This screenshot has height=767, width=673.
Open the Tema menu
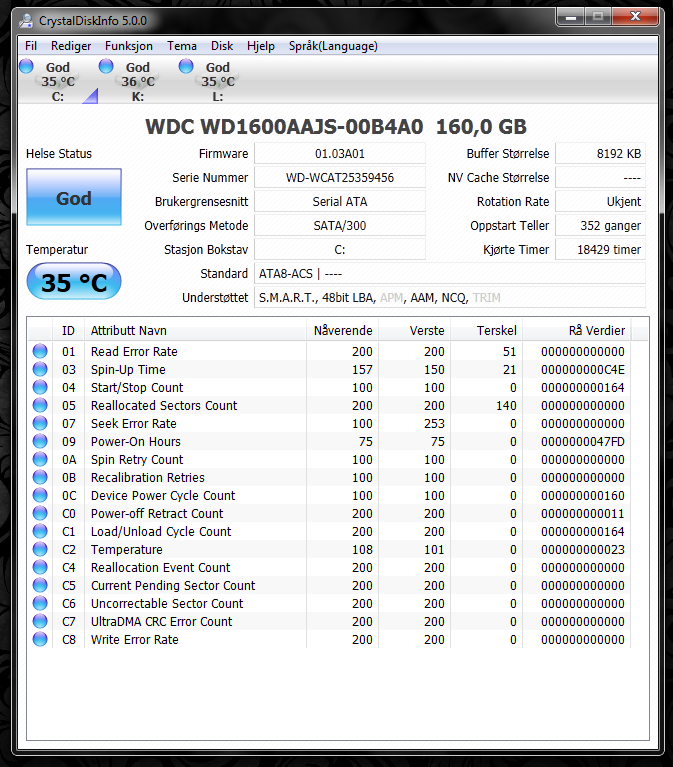coord(182,46)
